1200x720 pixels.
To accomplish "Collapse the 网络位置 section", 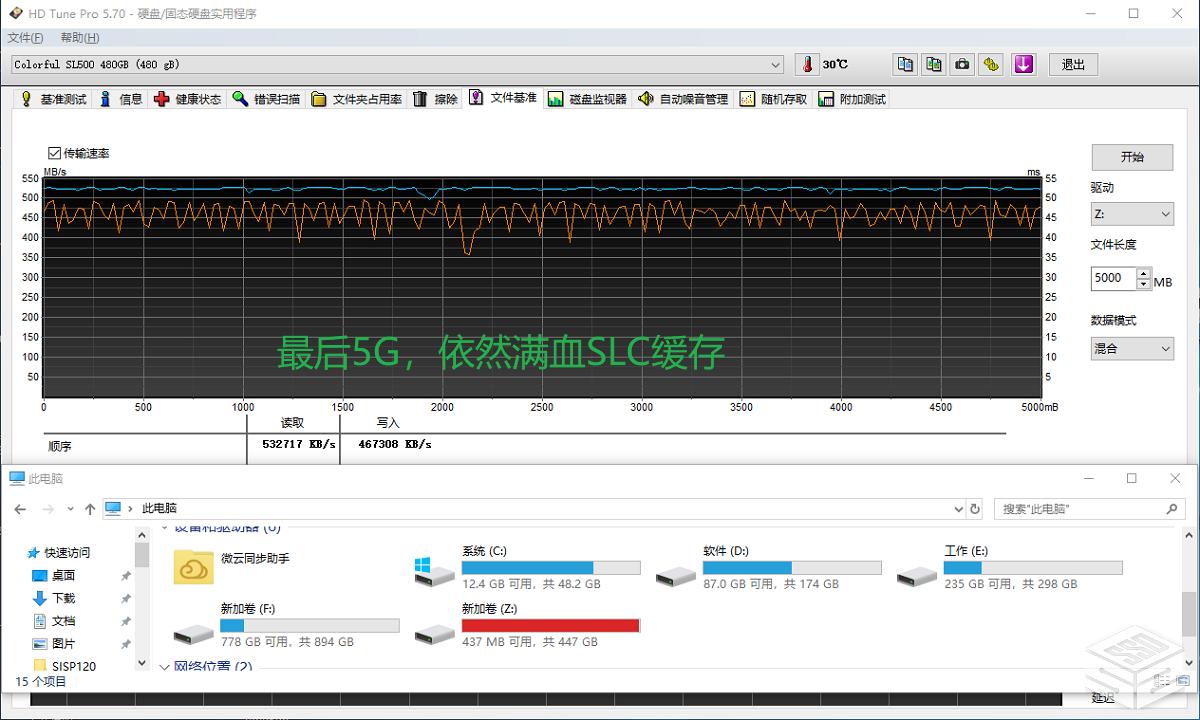I will (x=164, y=665).
